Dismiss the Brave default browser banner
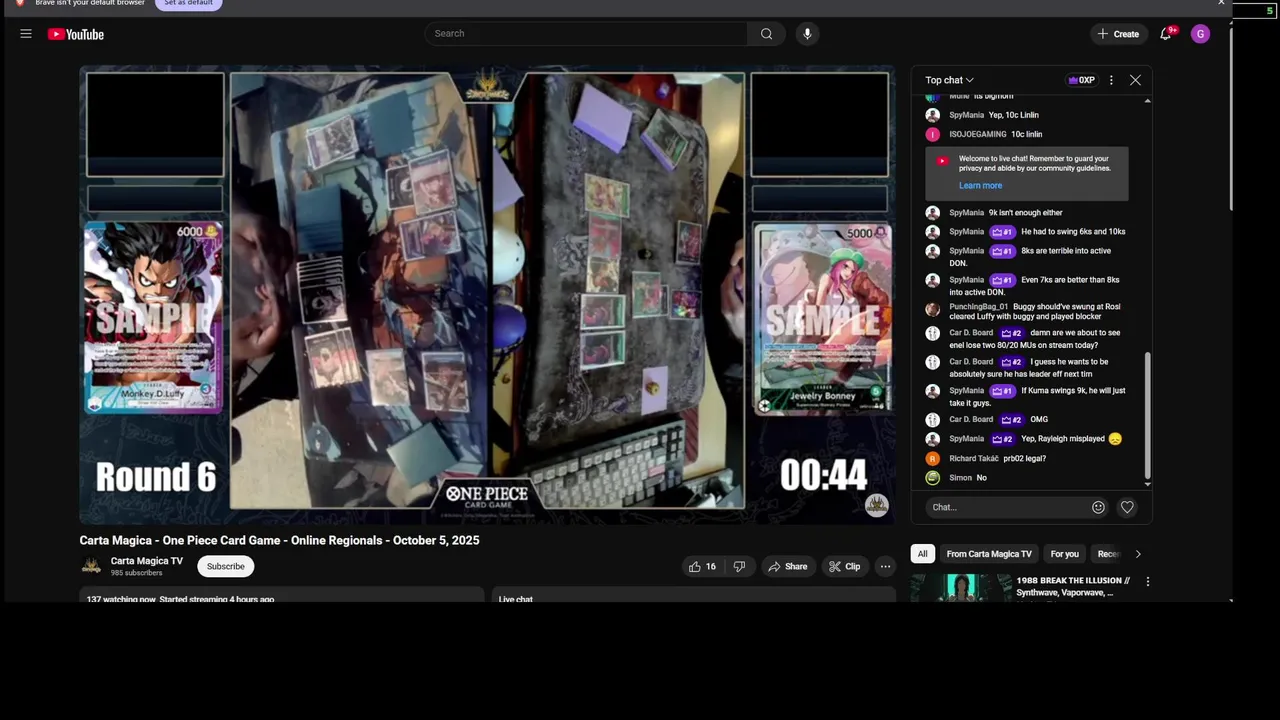The image size is (1280, 720). click(x=1220, y=3)
